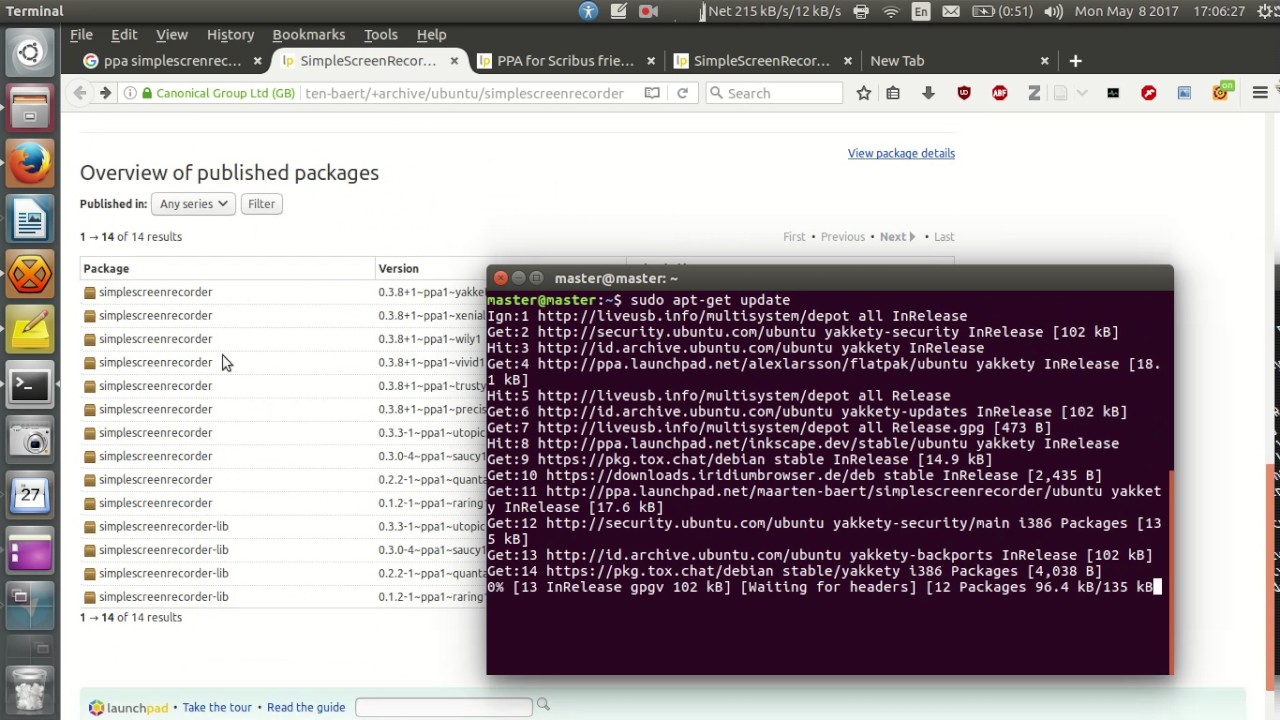Show site information icon in the address bar

click(130, 93)
